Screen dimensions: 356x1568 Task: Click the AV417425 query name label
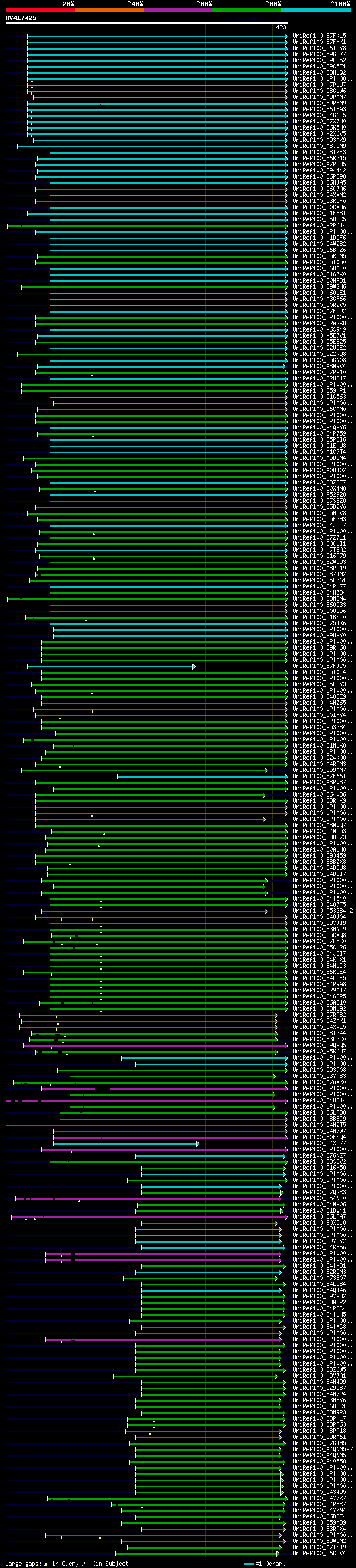click(x=21, y=18)
